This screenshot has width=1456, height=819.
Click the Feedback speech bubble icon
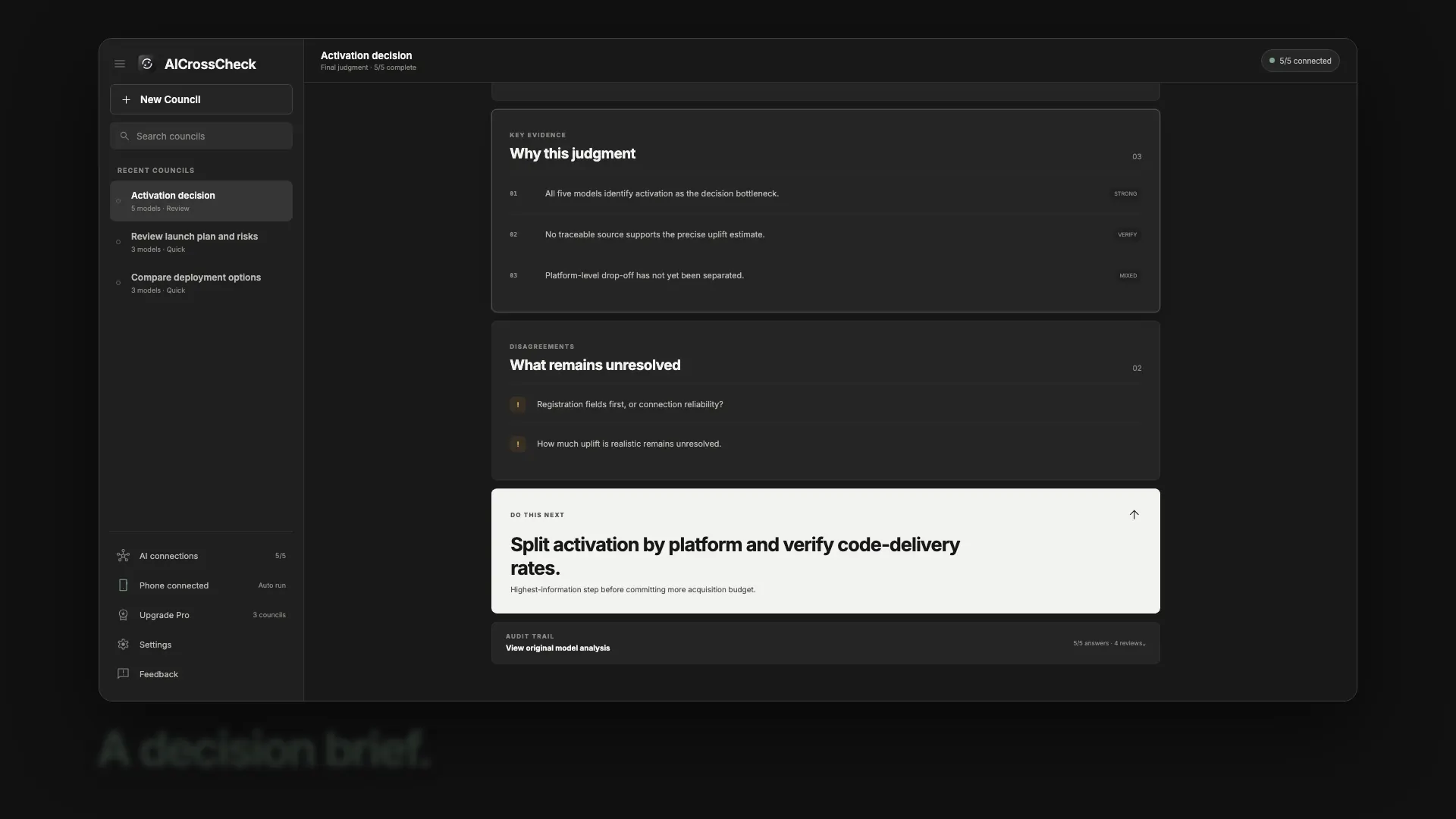pyautogui.click(x=123, y=674)
